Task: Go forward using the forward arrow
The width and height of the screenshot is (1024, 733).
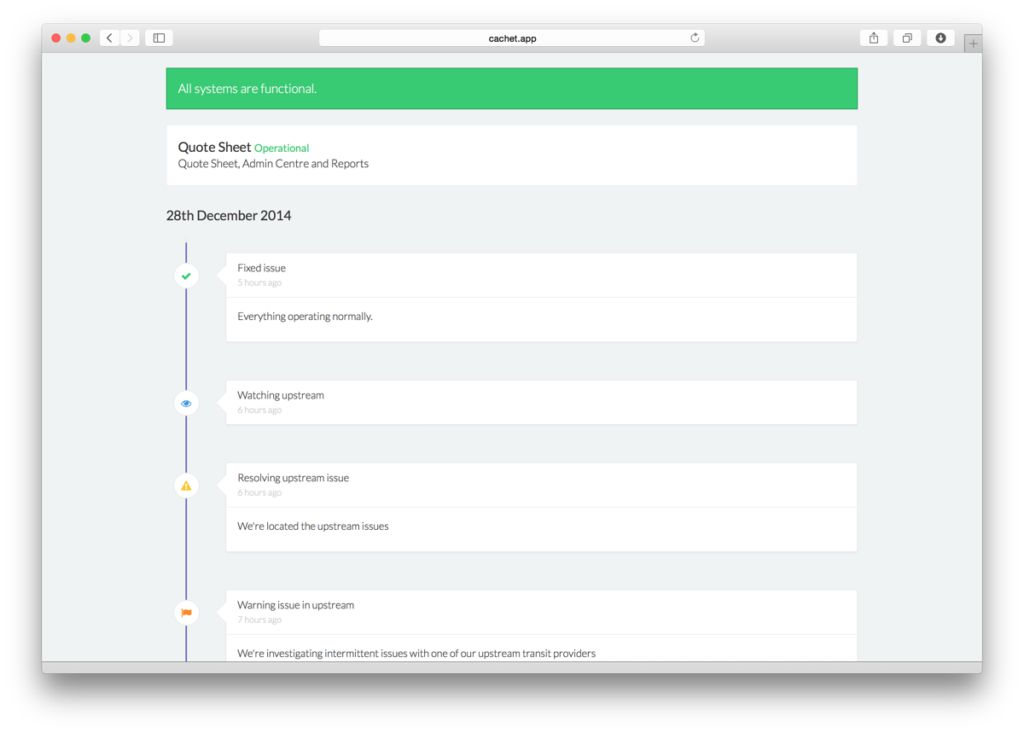Action: (x=130, y=38)
